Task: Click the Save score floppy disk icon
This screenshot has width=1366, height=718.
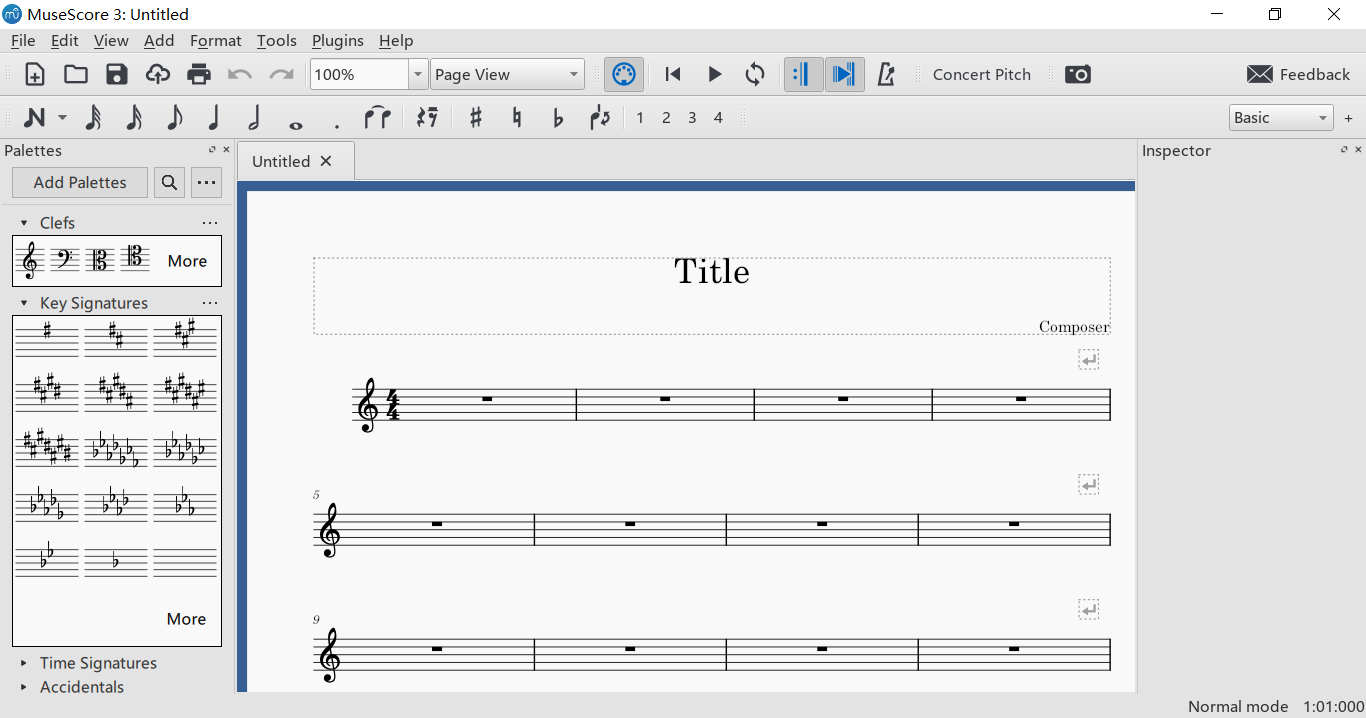Action: (117, 75)
